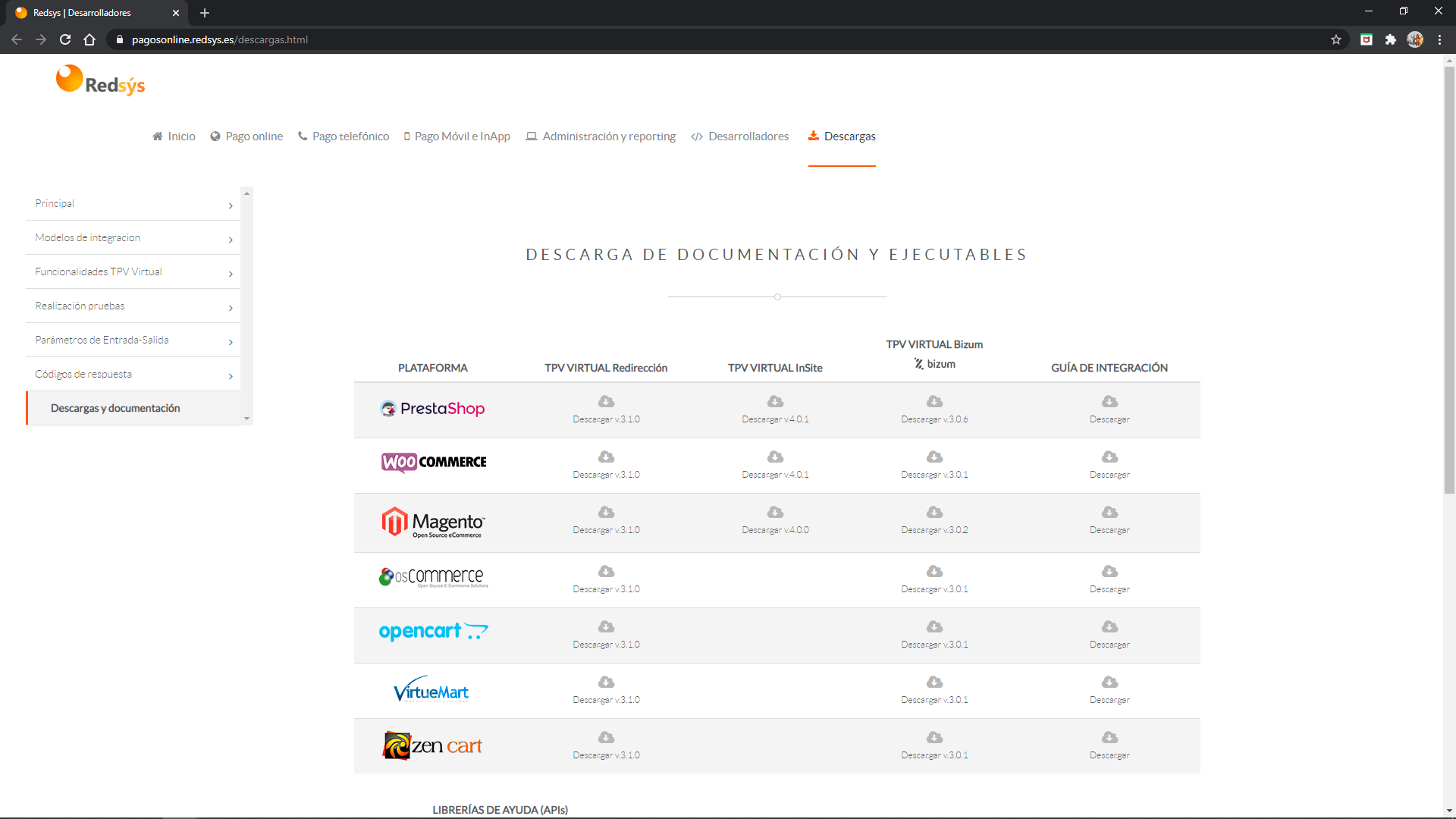Click the WooCommerce platform logo
The width and height of the screenshot is (1456, 819).
pos(434,462)
